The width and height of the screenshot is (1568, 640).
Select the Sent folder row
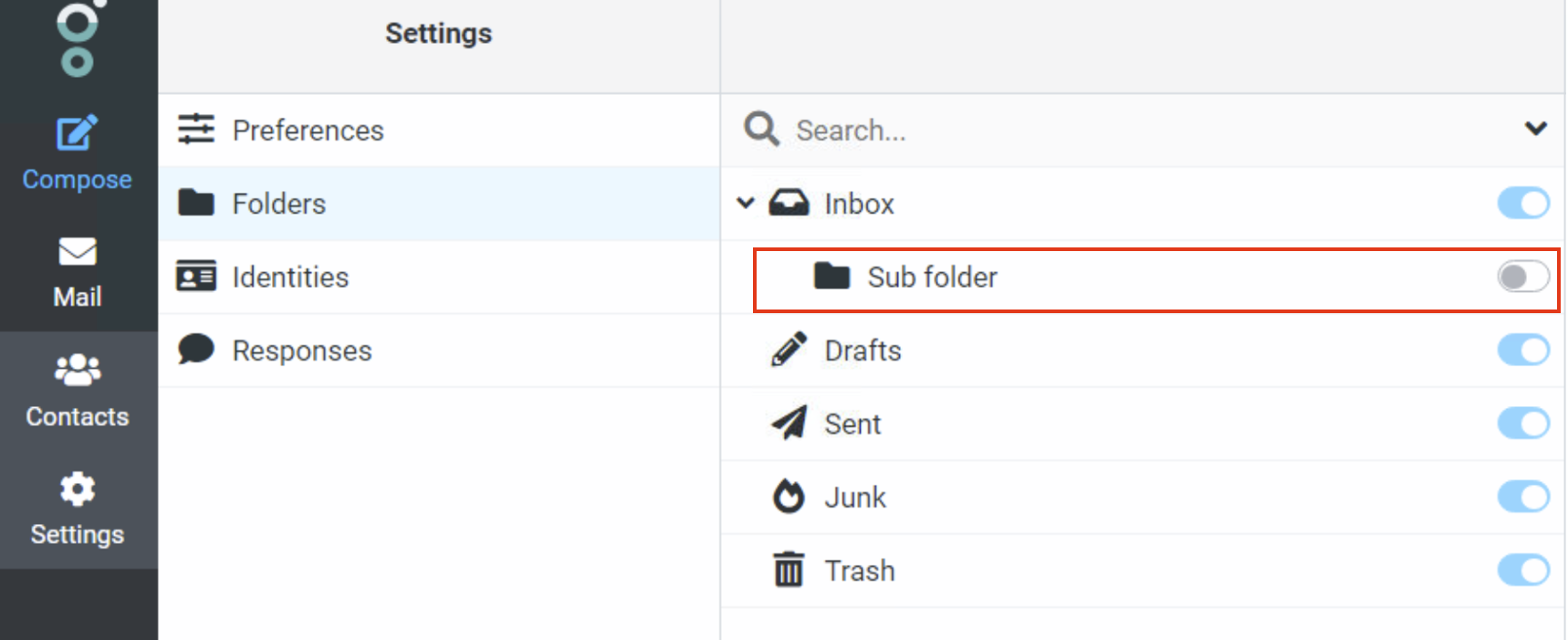(1143, 424)
